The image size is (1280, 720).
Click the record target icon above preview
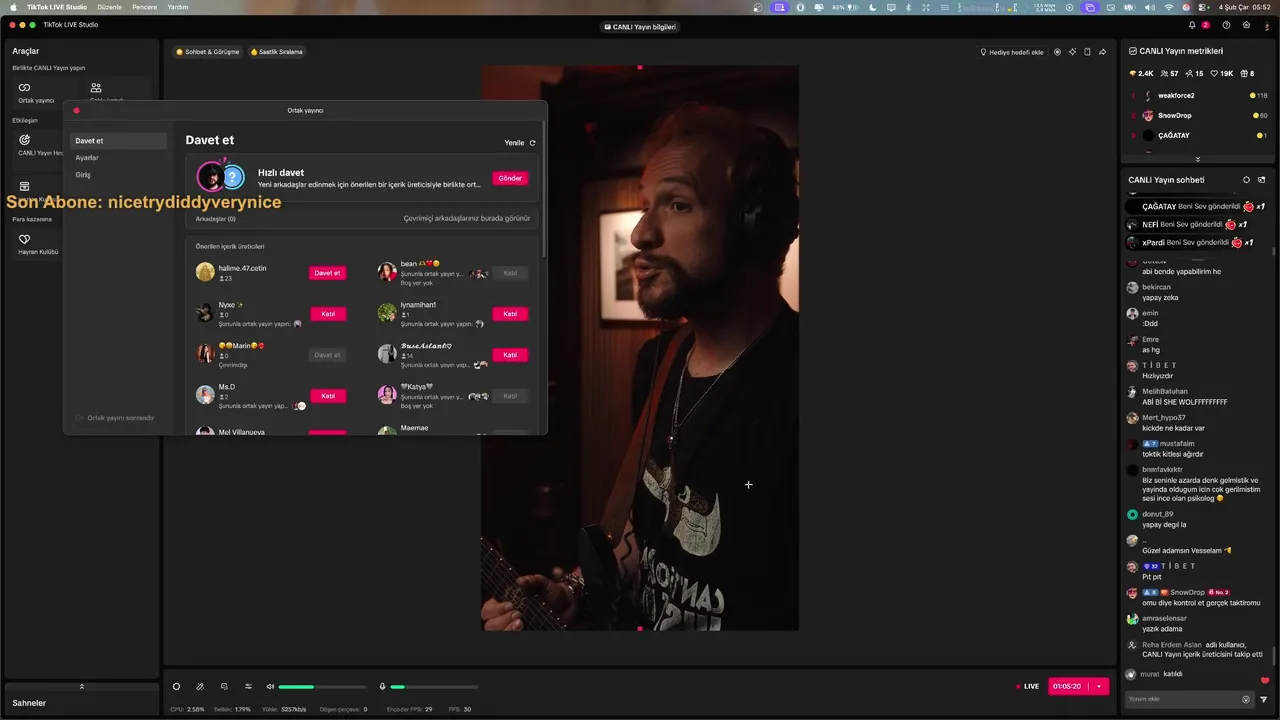1057,52
